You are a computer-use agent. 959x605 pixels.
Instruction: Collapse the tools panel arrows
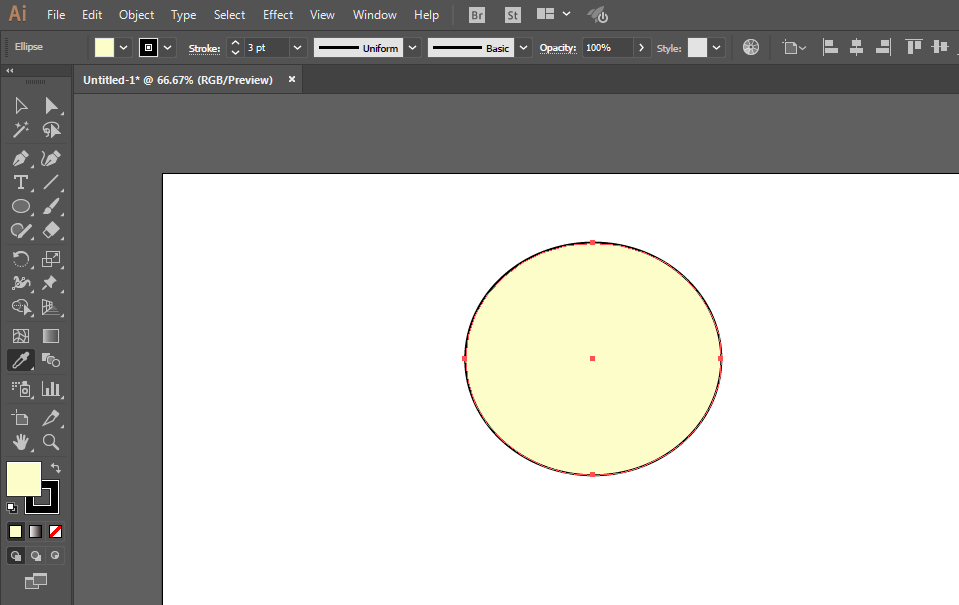coord(10,71)
